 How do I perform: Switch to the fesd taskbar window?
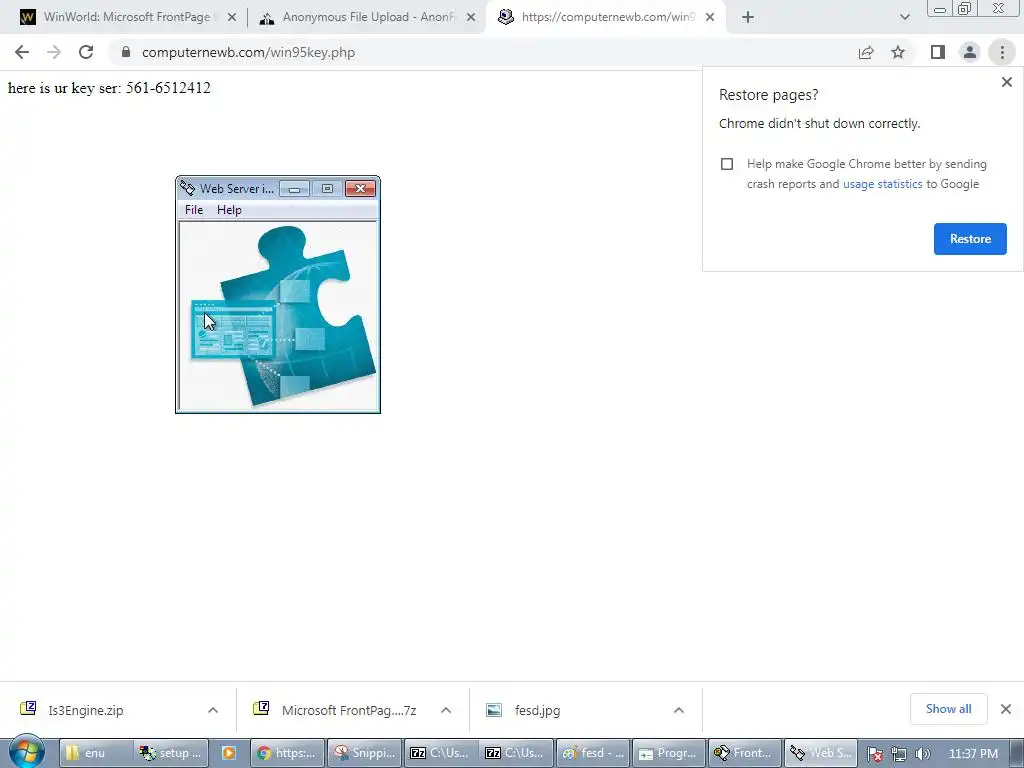[x=594, y=753]
